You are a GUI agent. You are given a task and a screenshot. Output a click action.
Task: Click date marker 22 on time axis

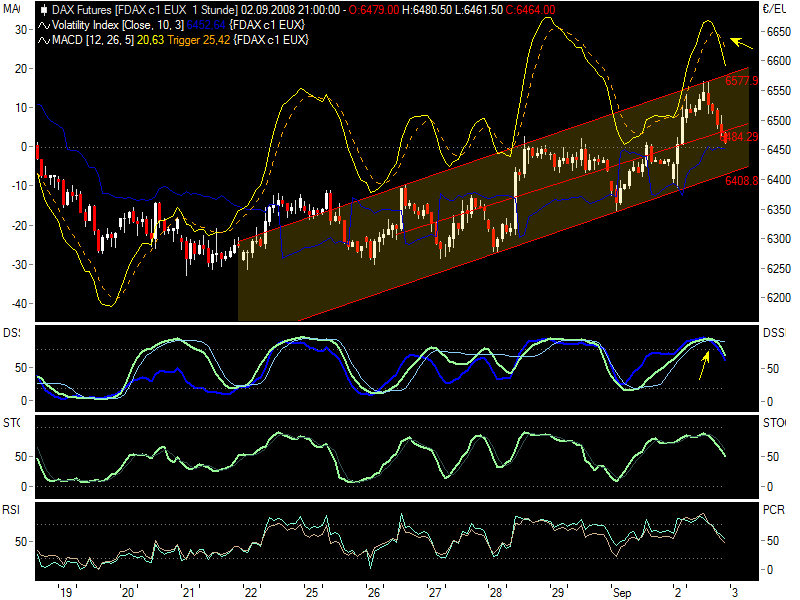[251, 592]
